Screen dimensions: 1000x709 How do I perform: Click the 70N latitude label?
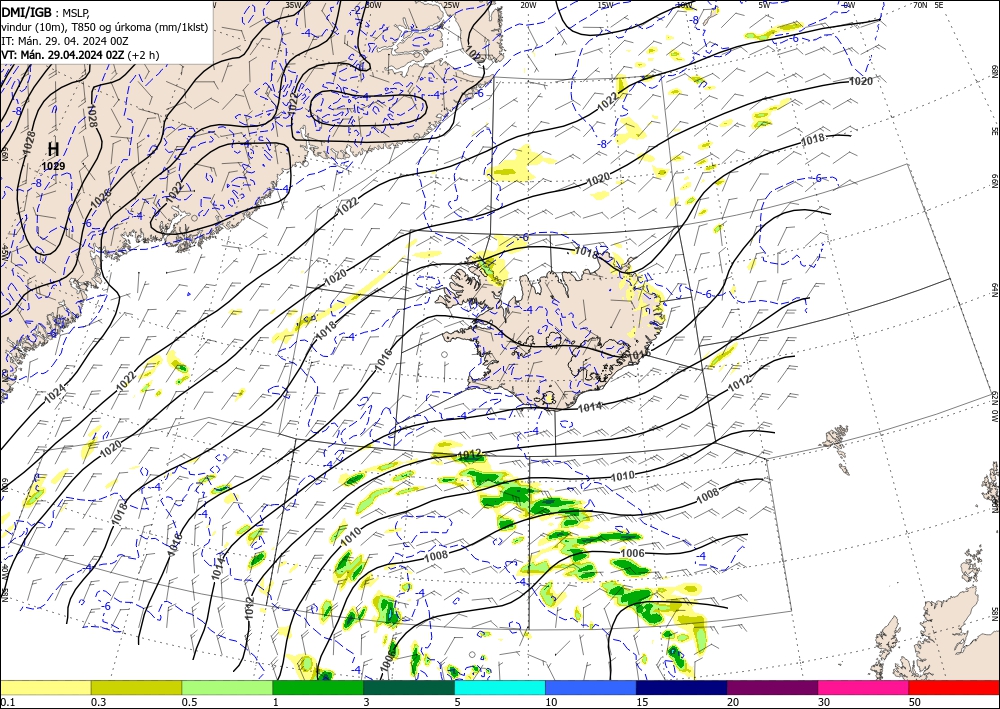[x=920, y=5]
